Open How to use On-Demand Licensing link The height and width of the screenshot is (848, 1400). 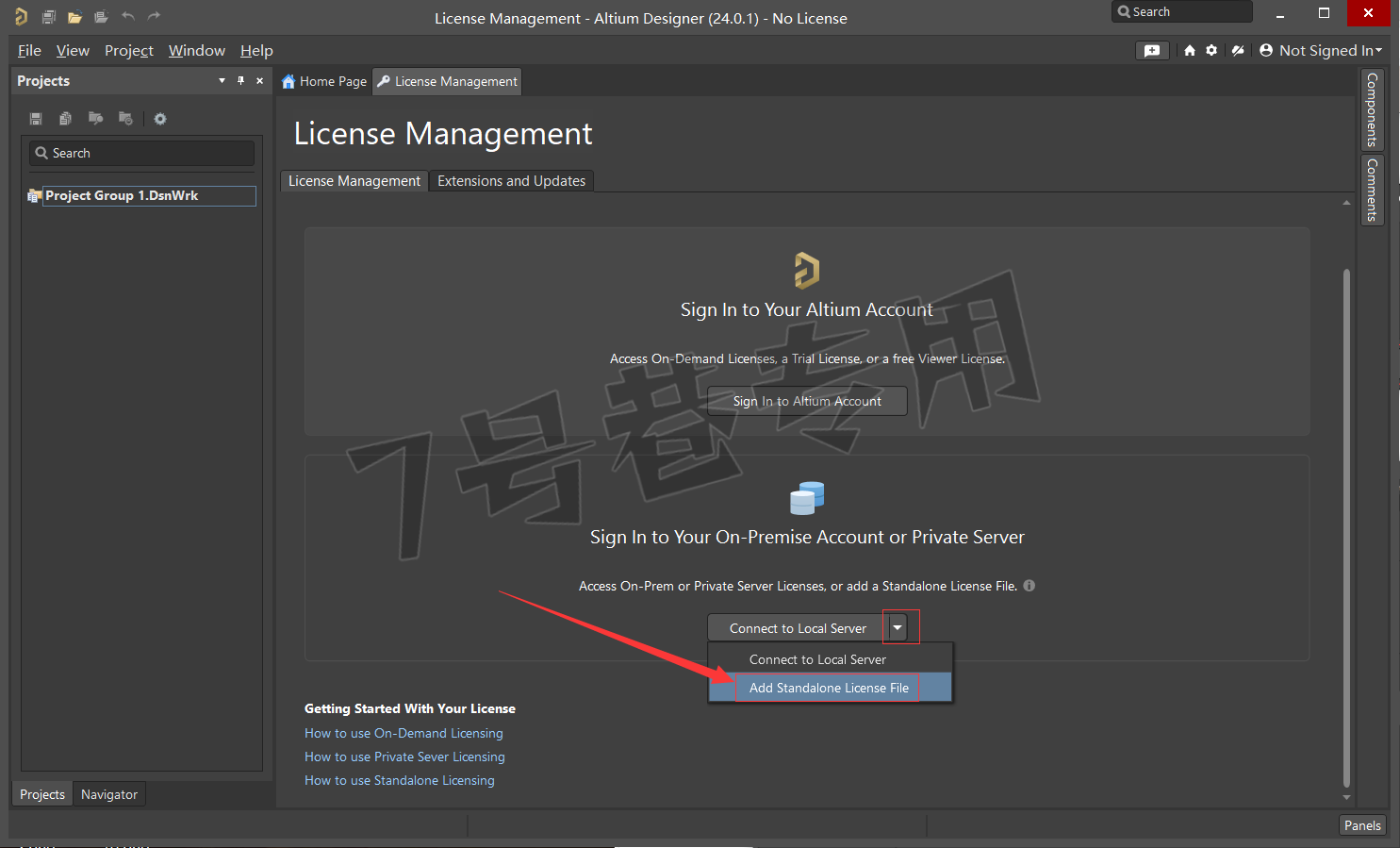404,733
